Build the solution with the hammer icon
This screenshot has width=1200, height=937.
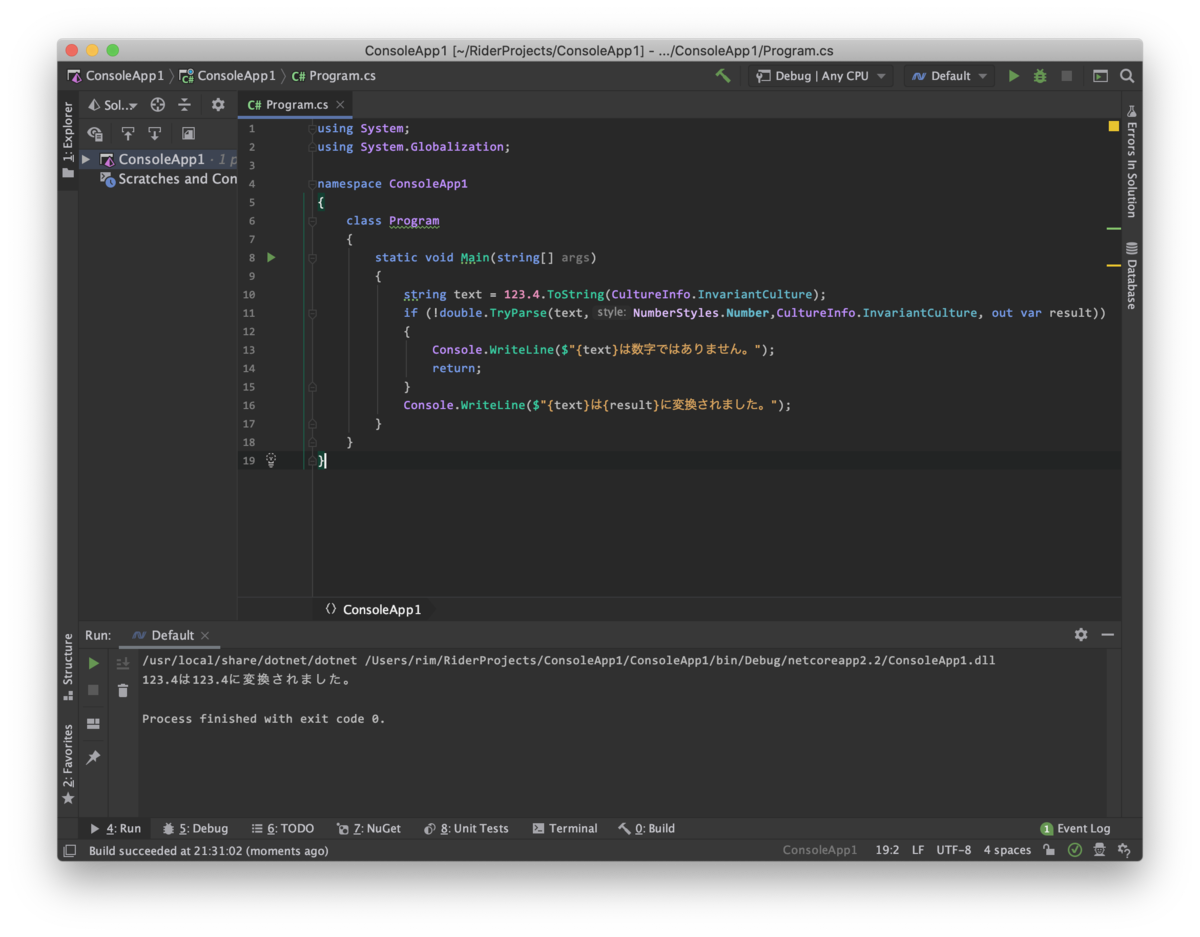723,76
